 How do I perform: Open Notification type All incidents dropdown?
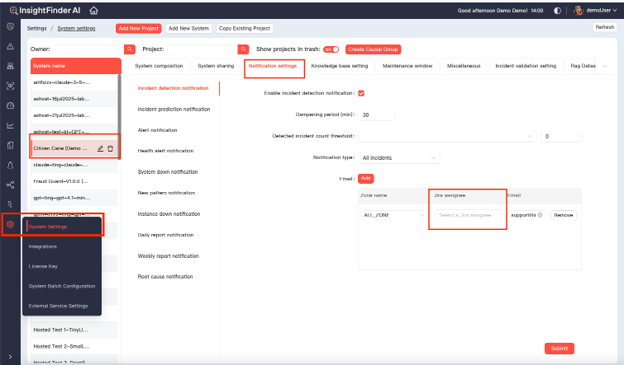coord(399,158)
